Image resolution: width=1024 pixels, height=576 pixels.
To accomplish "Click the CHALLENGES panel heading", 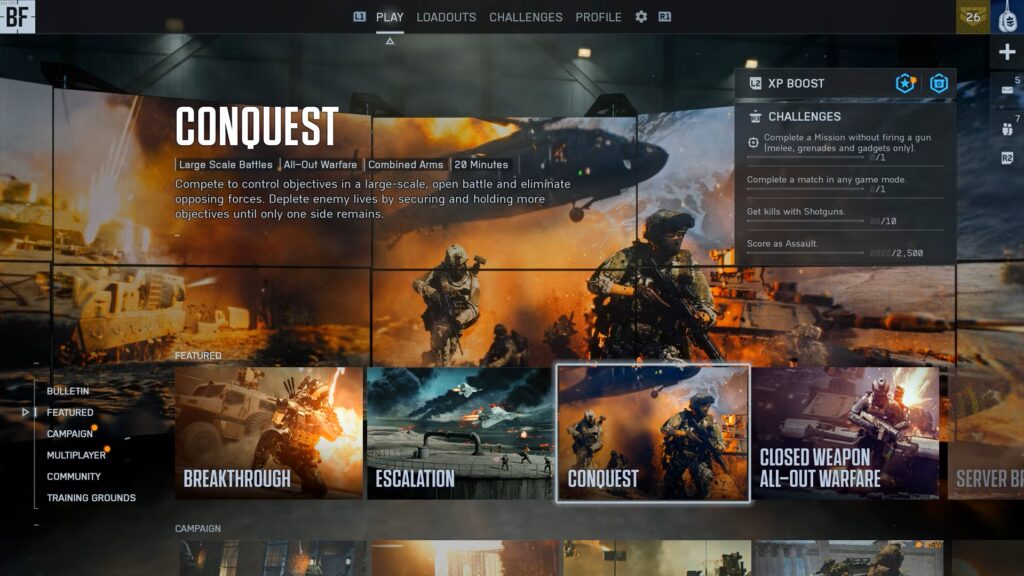I will [805, 117].
